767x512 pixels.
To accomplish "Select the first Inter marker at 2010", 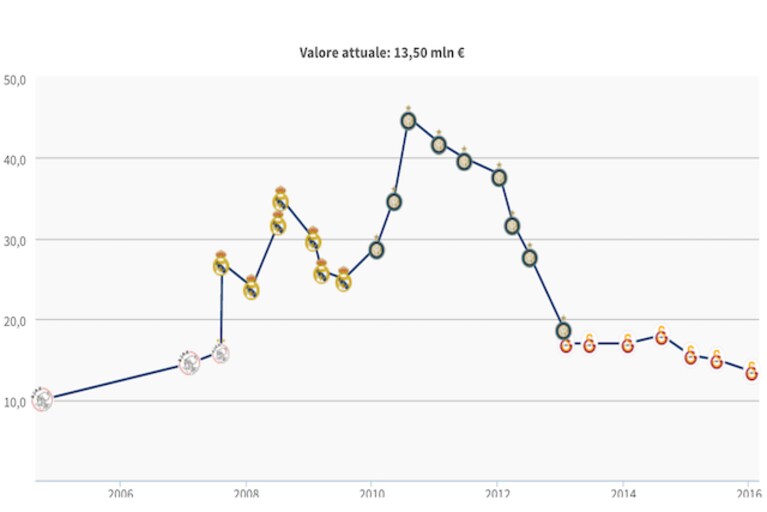I will (x=376, y=250).
